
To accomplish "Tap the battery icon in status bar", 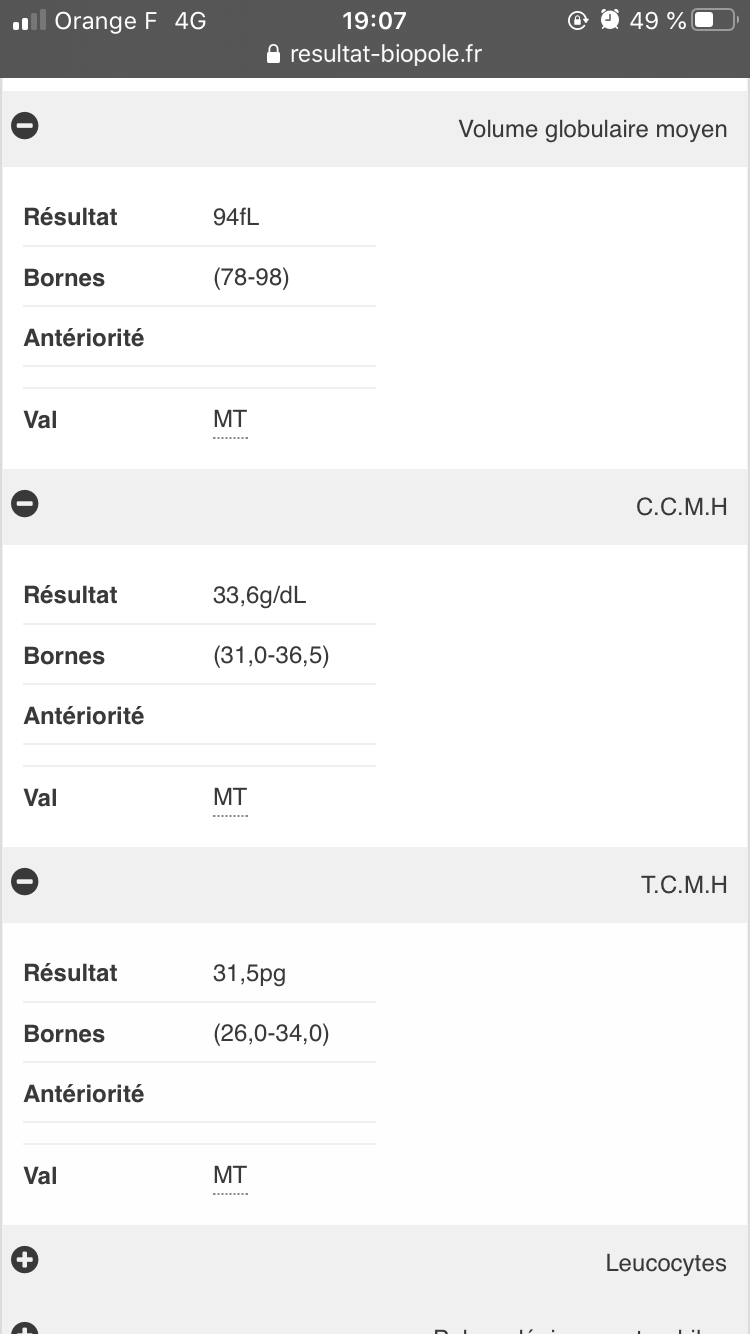I will [x=714, y=20].
